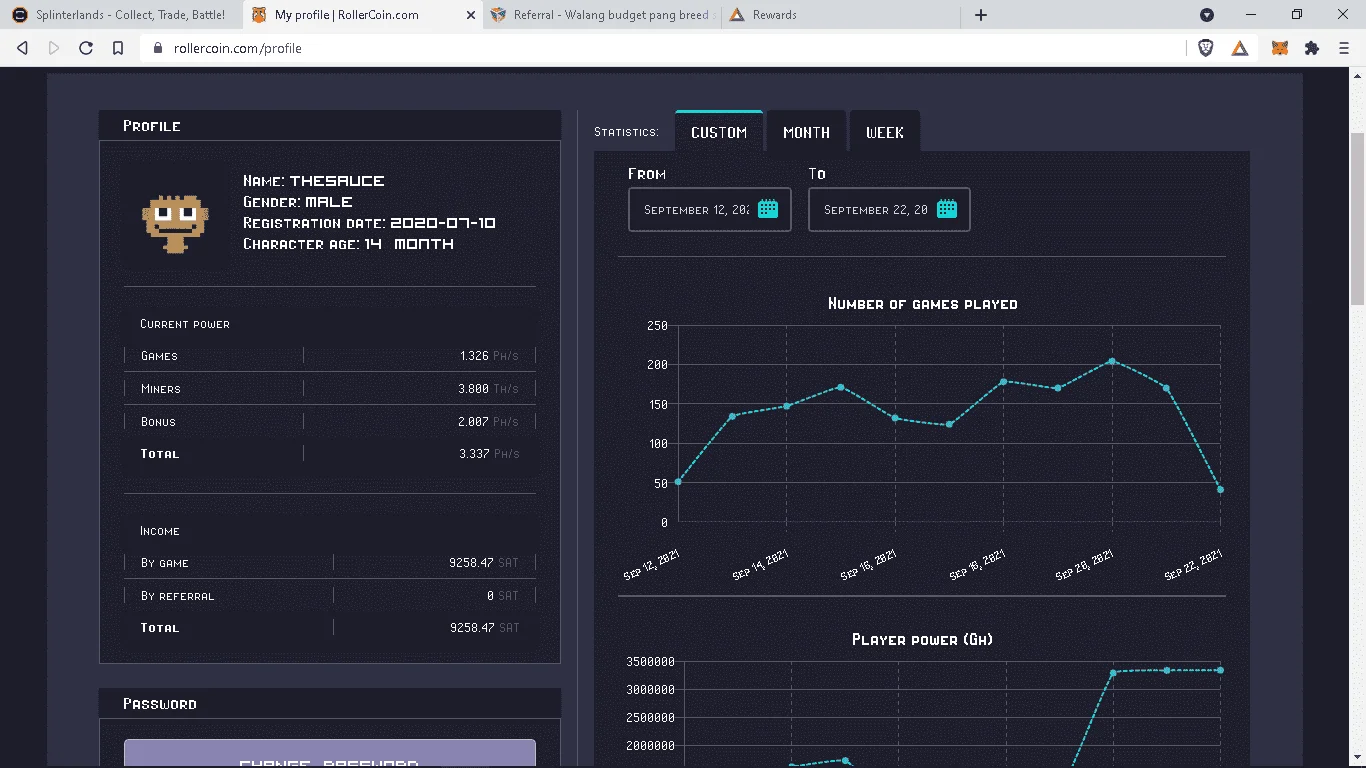Switch statistics to the Month tab
1366x768 pixels.
pos(807,132)
